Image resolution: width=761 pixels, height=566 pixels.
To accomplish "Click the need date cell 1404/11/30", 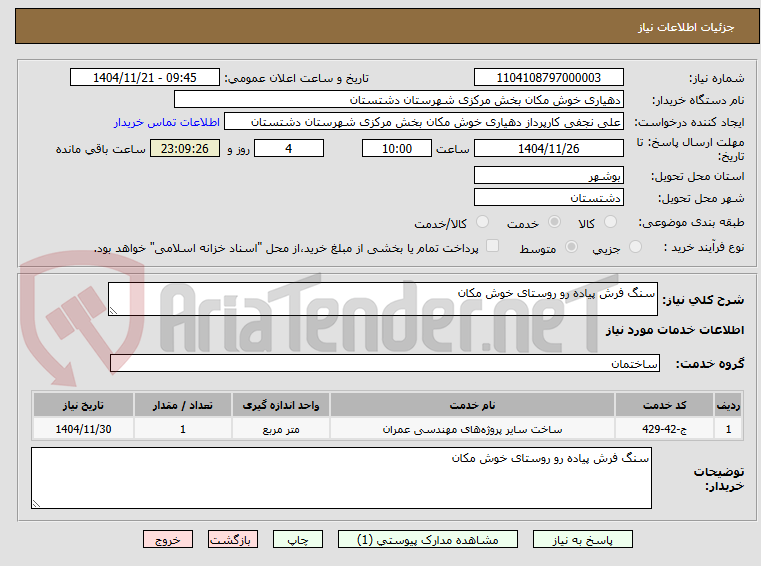I will tap(83, 429).
